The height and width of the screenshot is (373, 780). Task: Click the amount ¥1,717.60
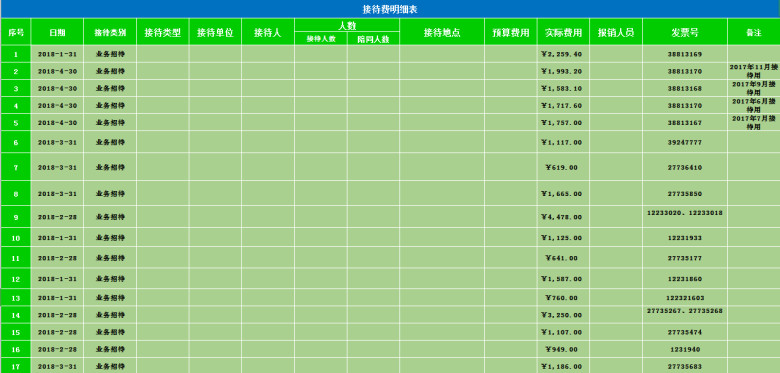click(x=563, y=105)
